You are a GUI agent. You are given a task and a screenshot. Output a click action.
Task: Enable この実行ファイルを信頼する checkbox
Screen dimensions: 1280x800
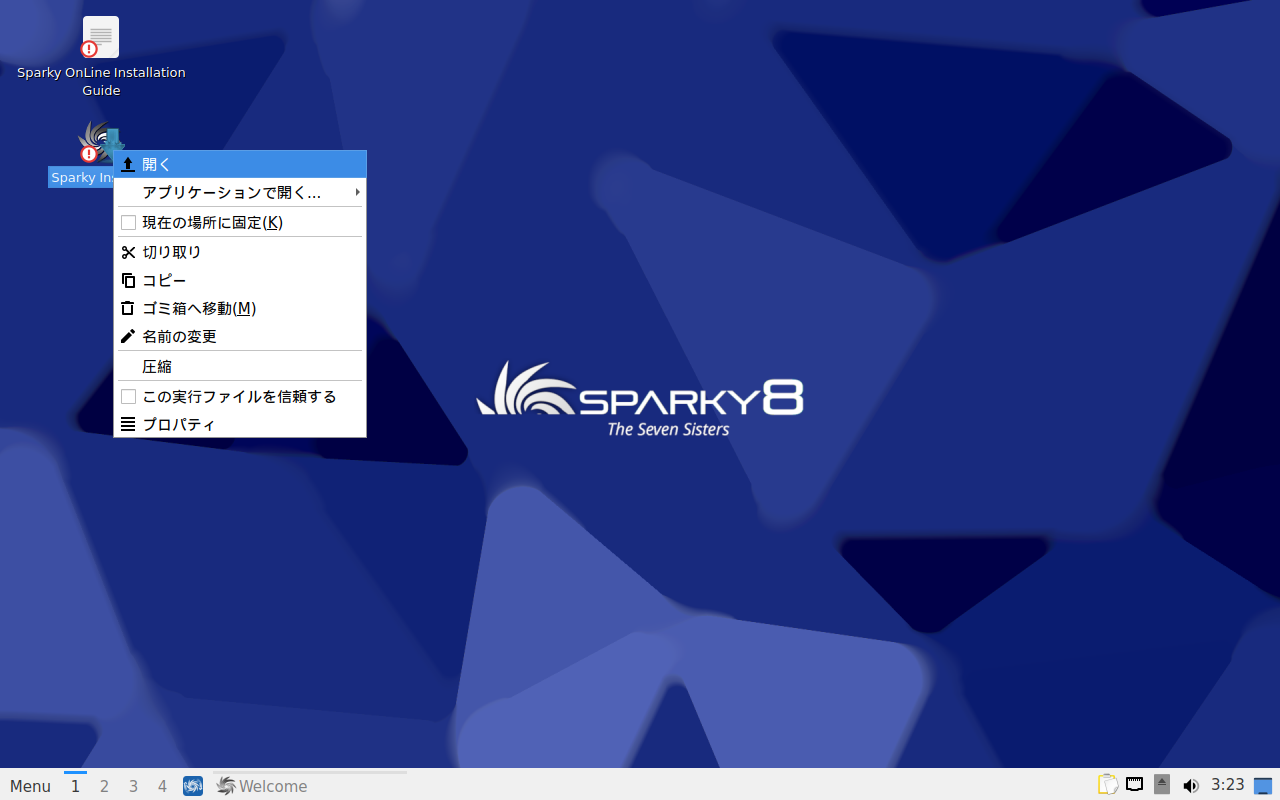pos(128,396)
